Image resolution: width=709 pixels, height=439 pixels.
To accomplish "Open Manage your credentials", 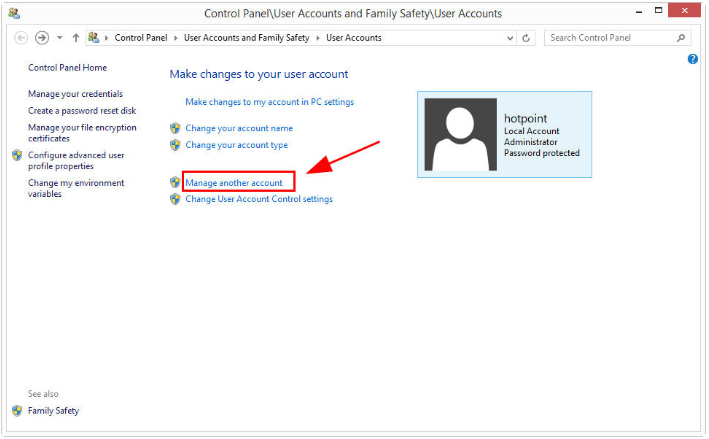I will [76, 94].
